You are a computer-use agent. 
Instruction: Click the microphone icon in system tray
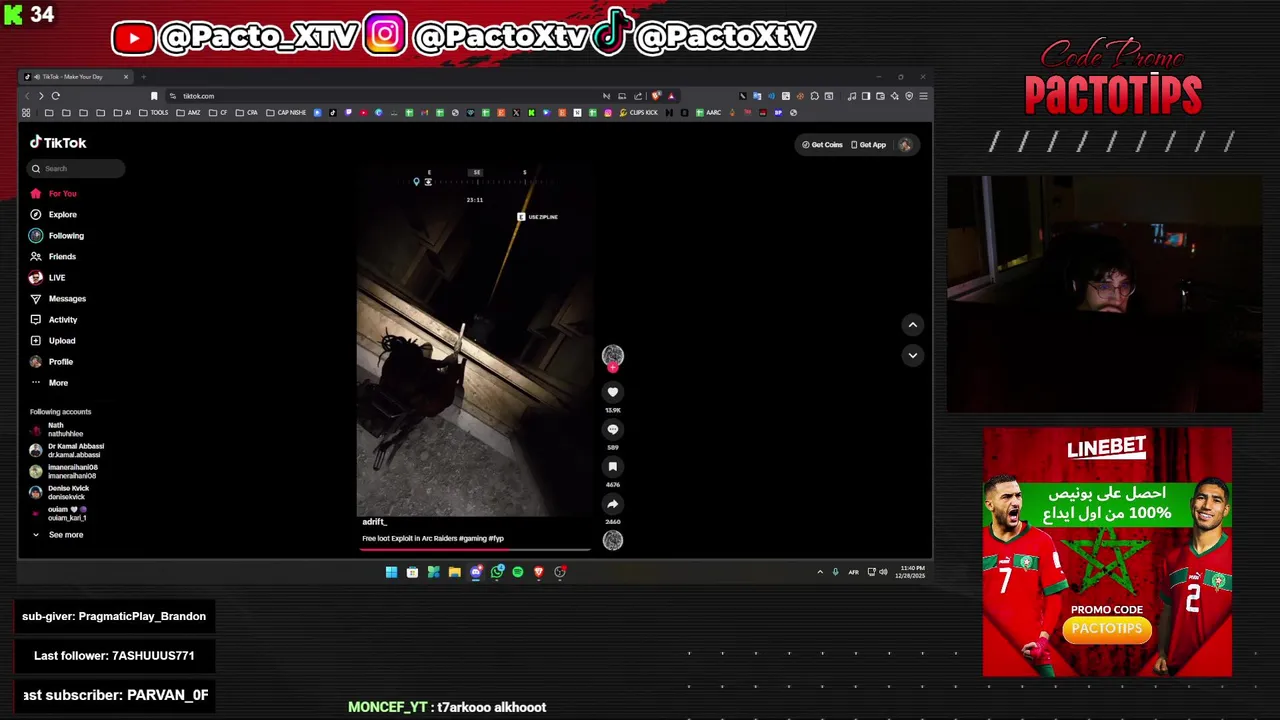coord(835,572)
